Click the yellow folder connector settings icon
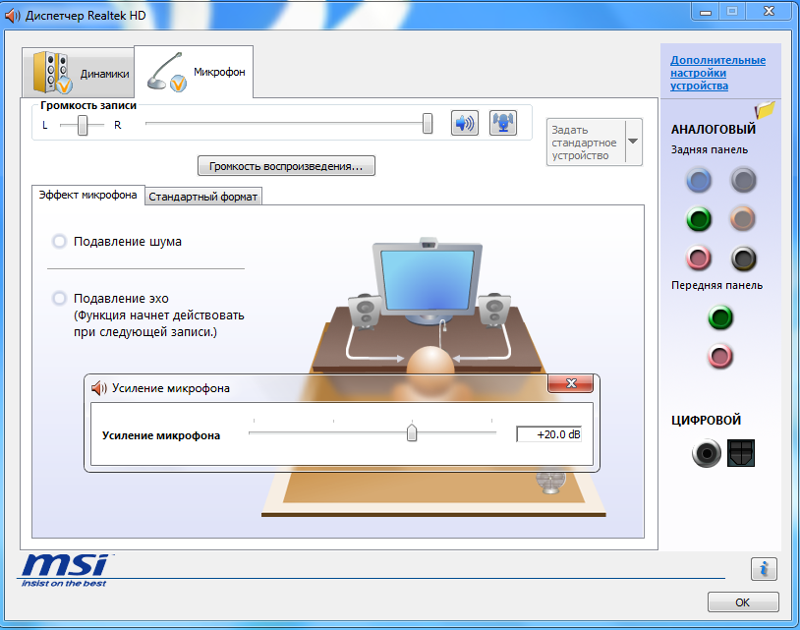The width and height of the screenshot is (800, 630). 765,110
